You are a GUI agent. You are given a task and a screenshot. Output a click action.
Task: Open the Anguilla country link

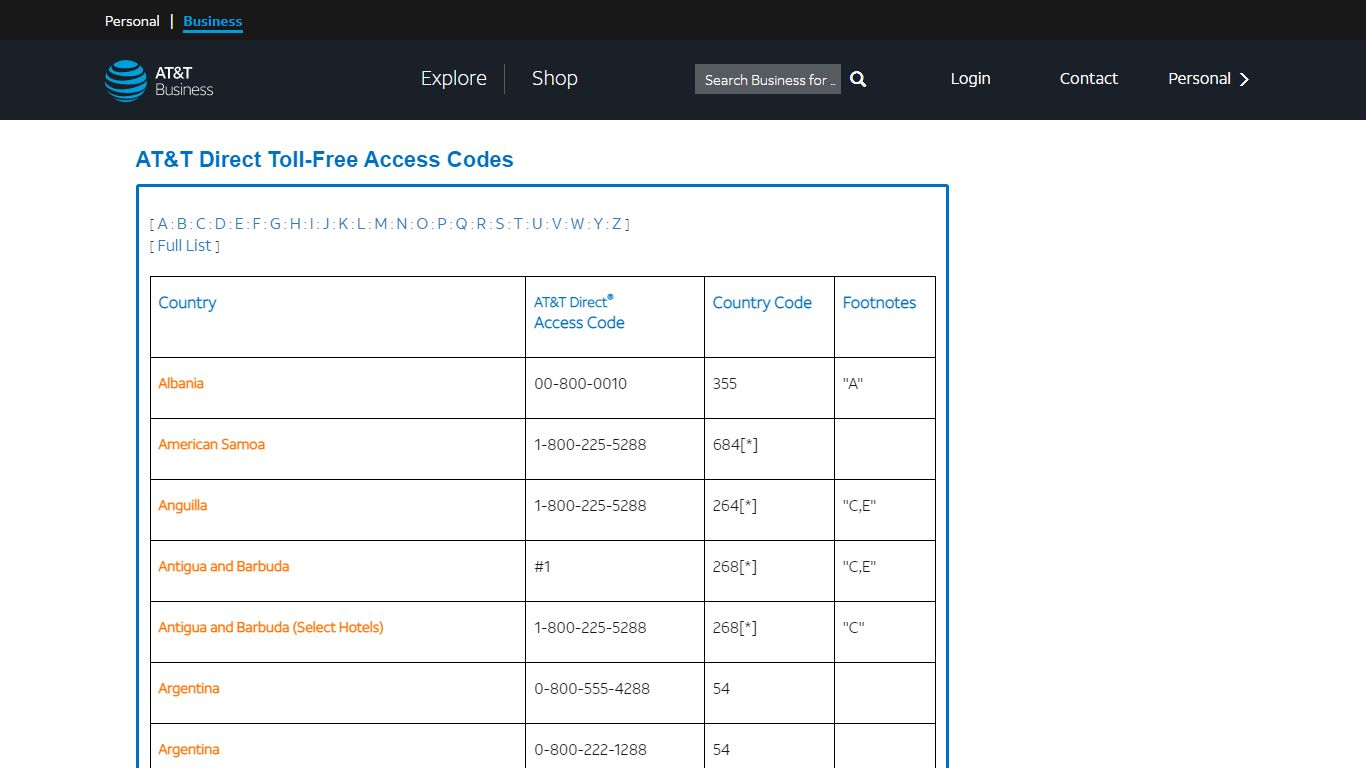(183, 505)
